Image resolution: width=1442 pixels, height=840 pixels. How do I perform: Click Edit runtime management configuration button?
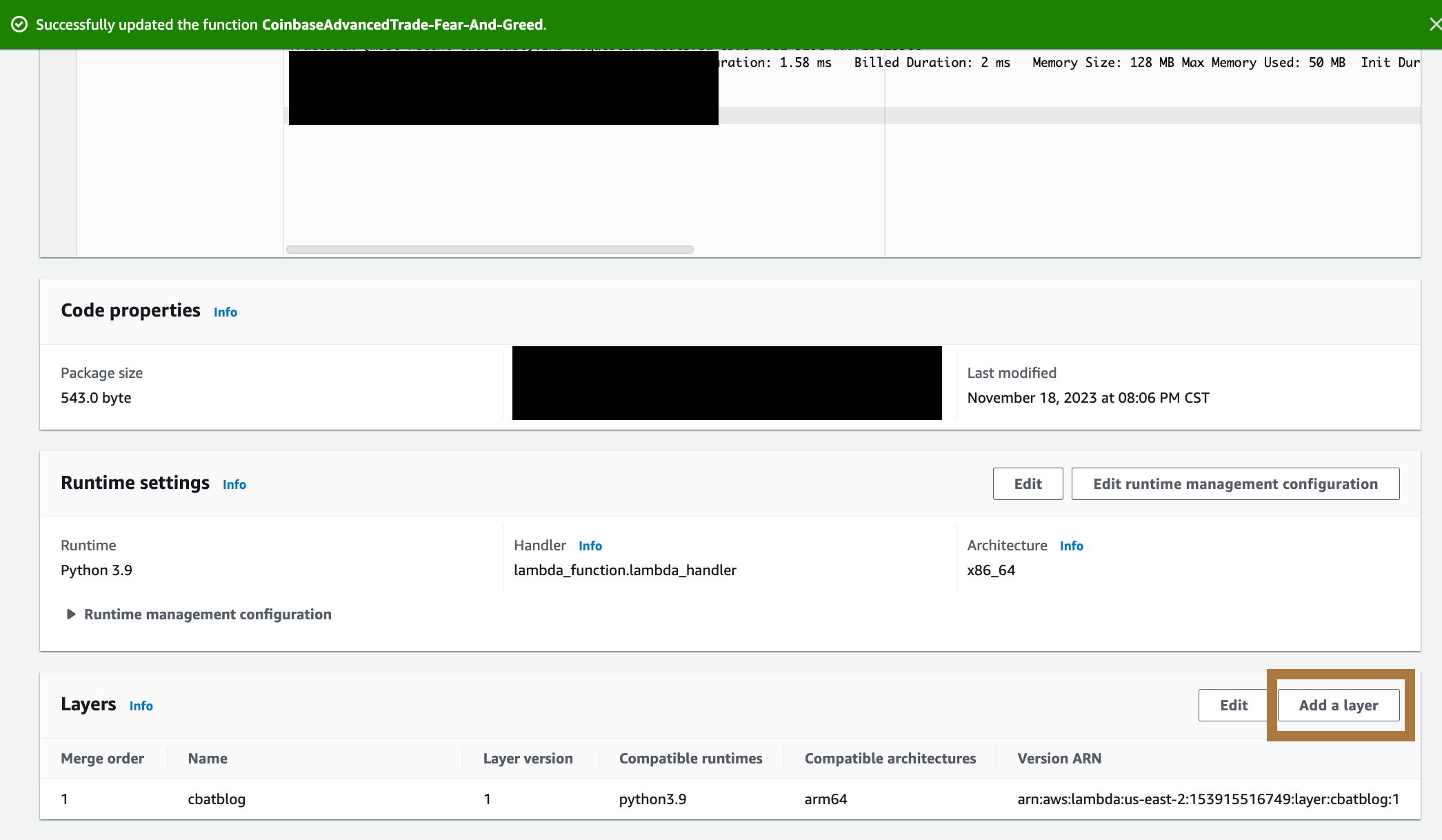(x=1234, y=483)
